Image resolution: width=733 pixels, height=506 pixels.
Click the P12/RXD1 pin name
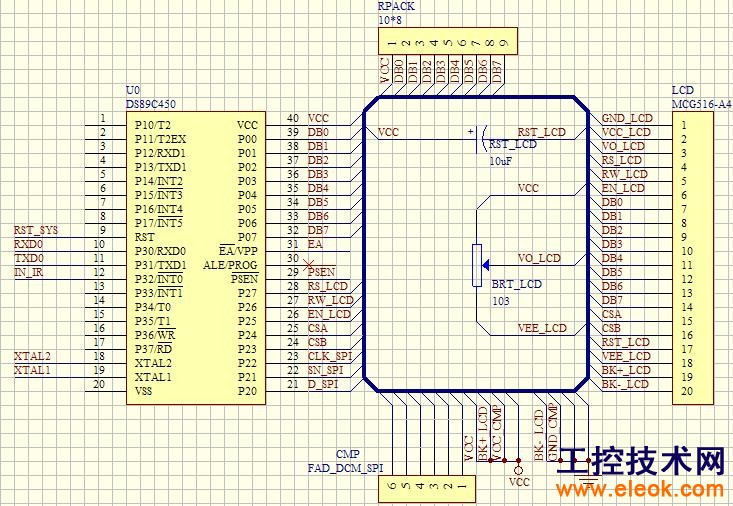[160, 153]
